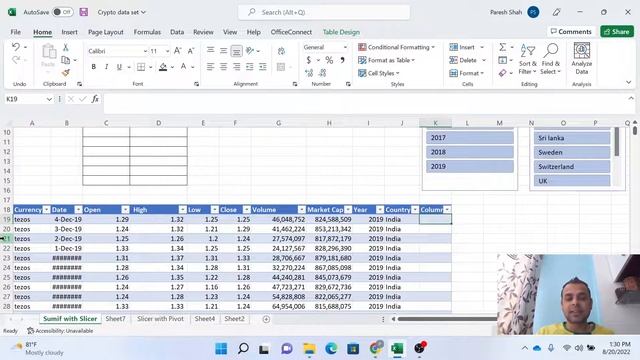Open the font size dropdown
The image size is (640, 360).
[x=167, y=51]
